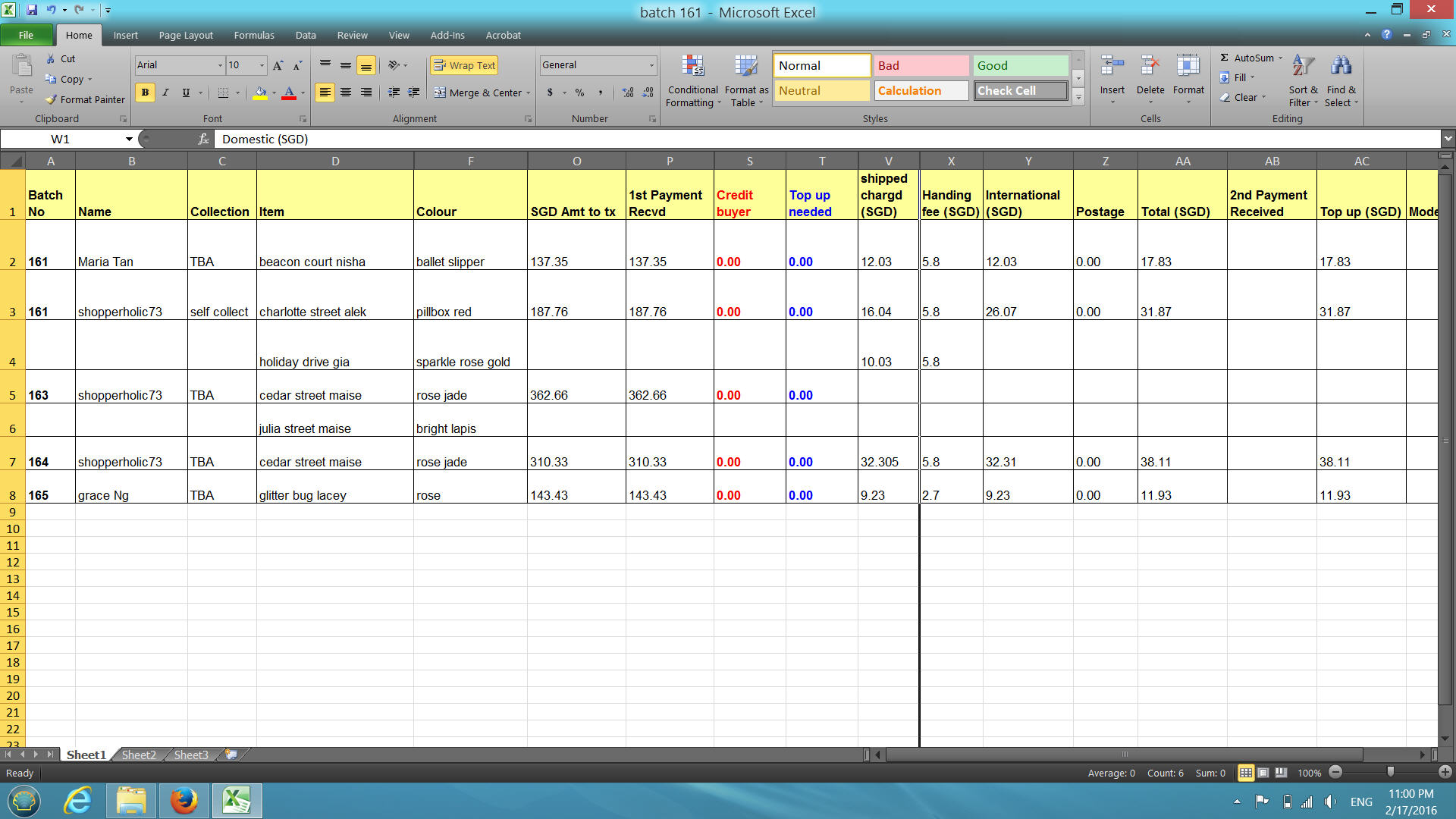This screenshot has height=819, width=1456.
Task: Click the Decrease Font Size icon
Action: pos(297,65)
